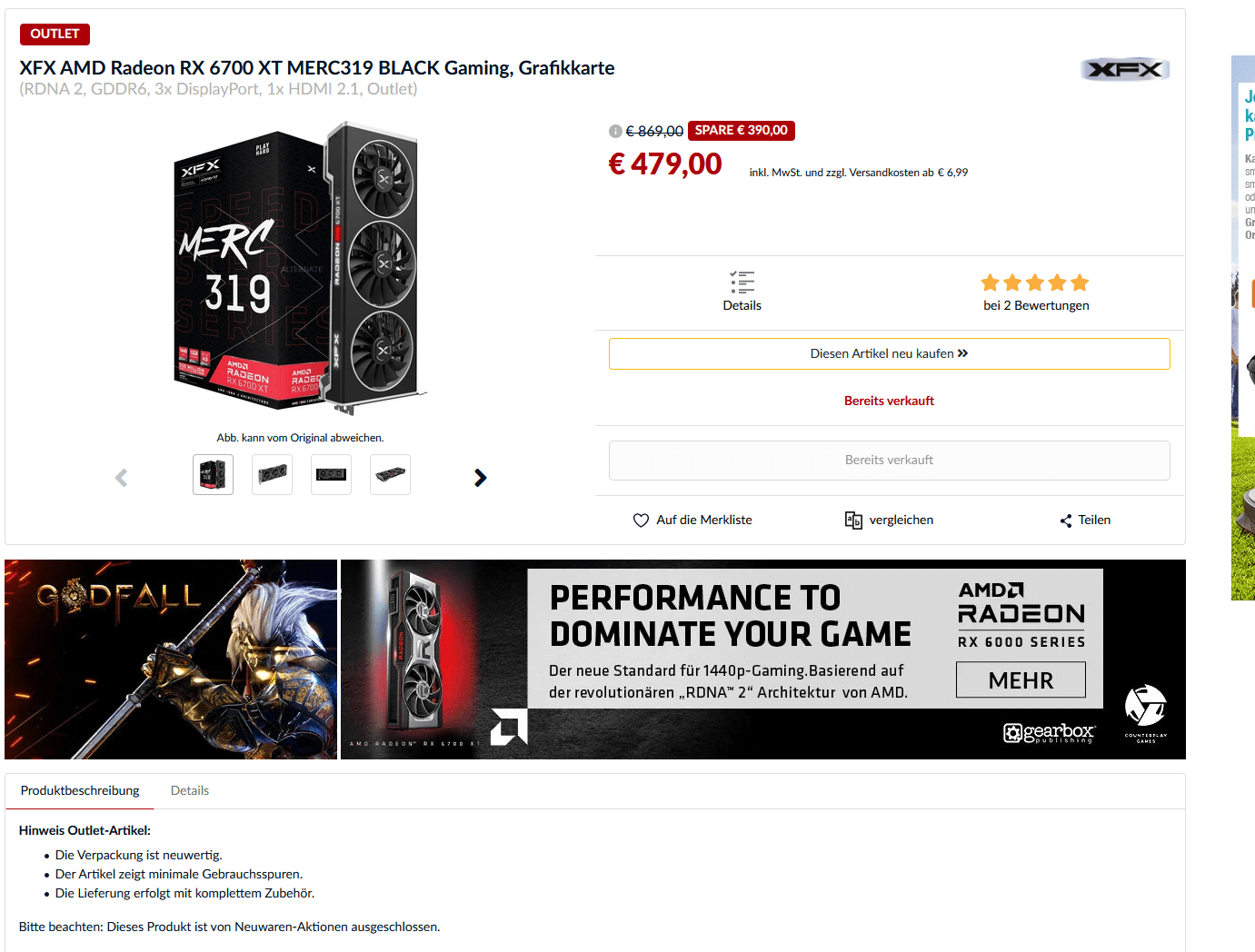The image size is (1255, 952).
Task: Open the Details list icon
Action: (742, 282)
